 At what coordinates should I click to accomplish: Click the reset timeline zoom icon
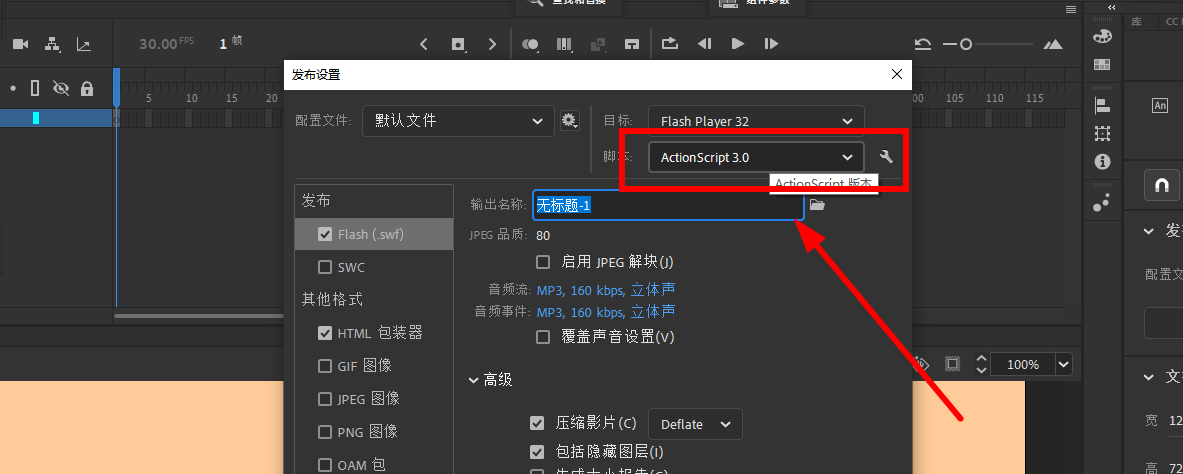coord(922,45)
